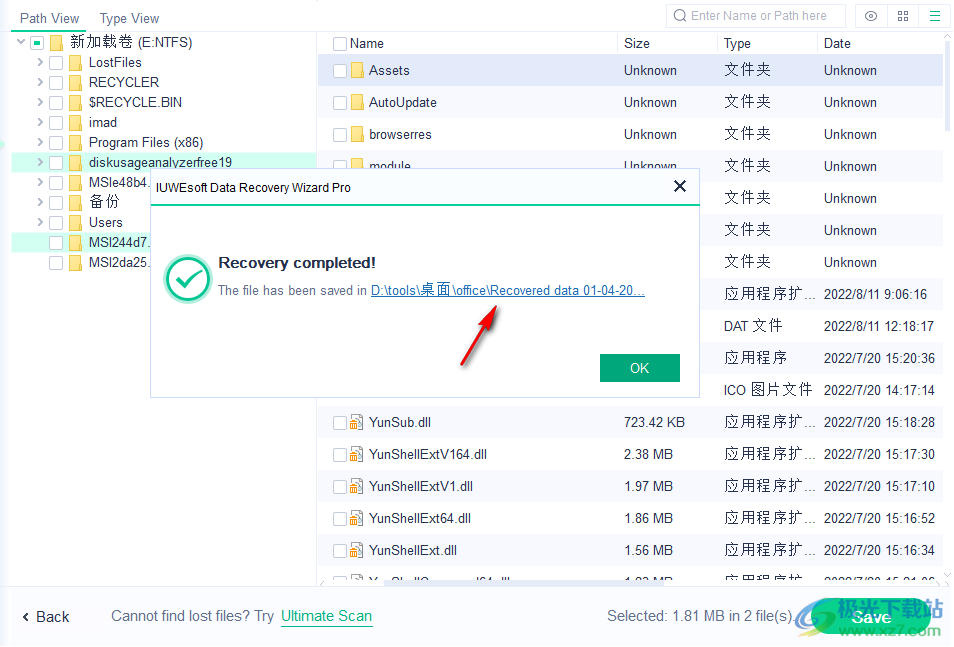Screen dimensions: 954x647
Task: Check the YunShellExtV164.dll checkbox
Action: point(339,455)
